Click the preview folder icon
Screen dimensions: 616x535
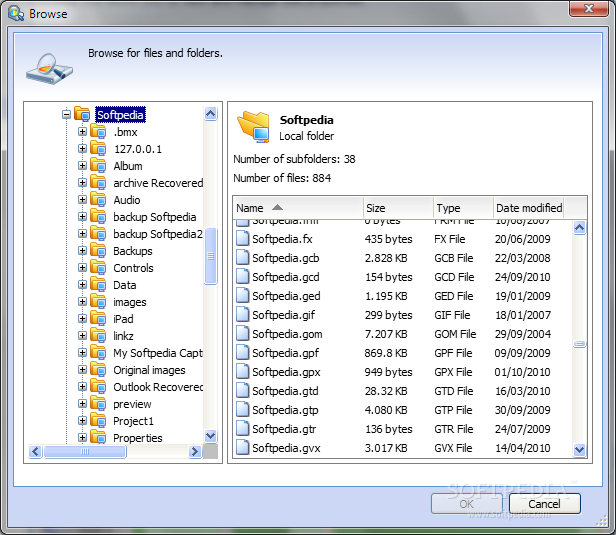coord(98,403)
